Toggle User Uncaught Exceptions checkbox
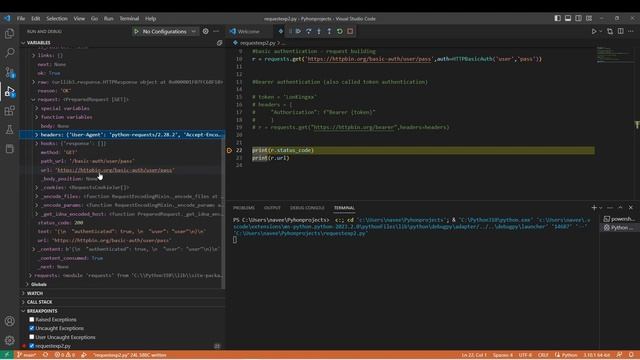The height and width of the screenshot is (360, 640). point(31,337)
